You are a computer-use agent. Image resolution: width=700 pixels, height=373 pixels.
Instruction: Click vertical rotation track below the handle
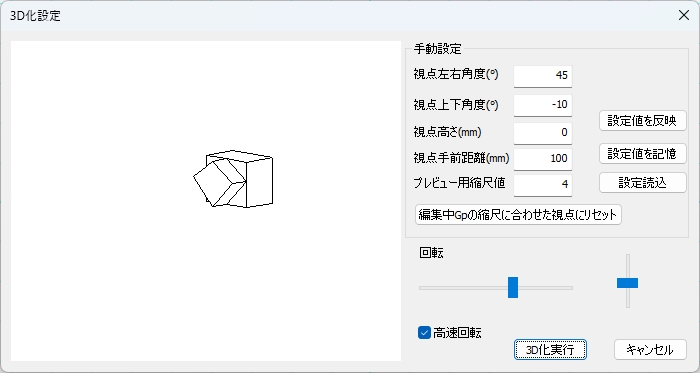pos(628,298)
